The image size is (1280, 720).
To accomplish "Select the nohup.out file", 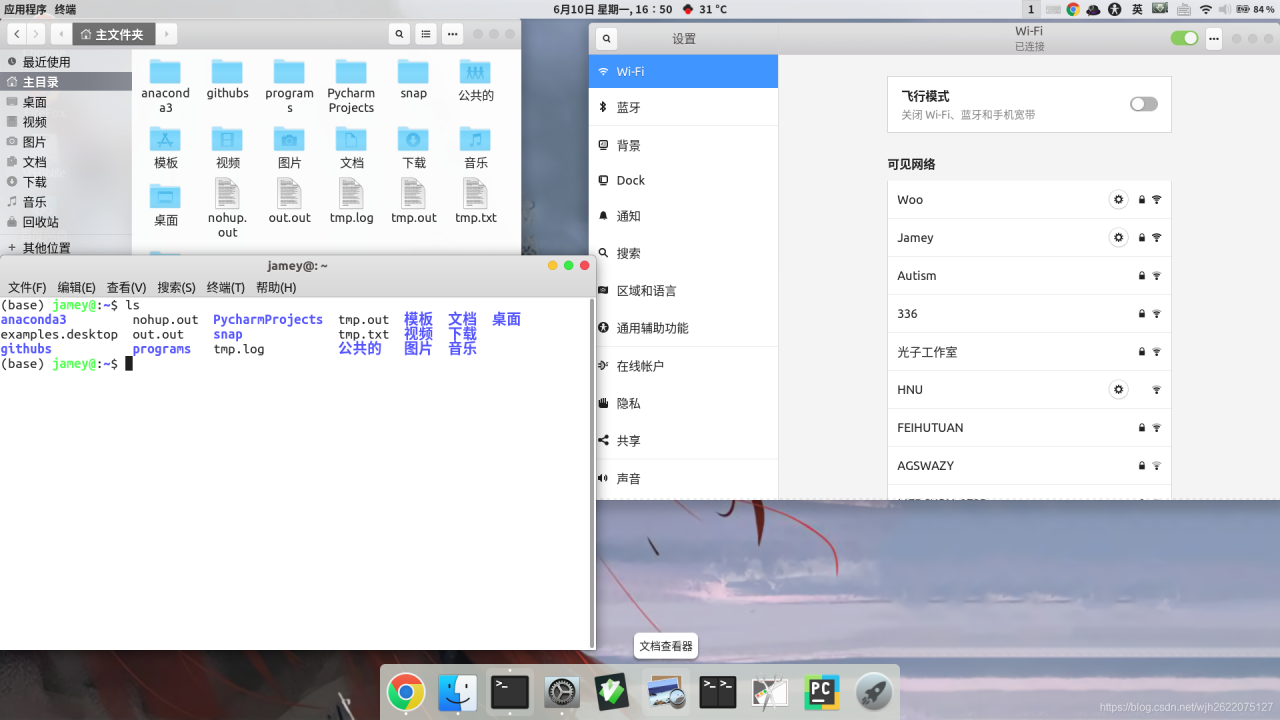I will click(x=227, y=208).
